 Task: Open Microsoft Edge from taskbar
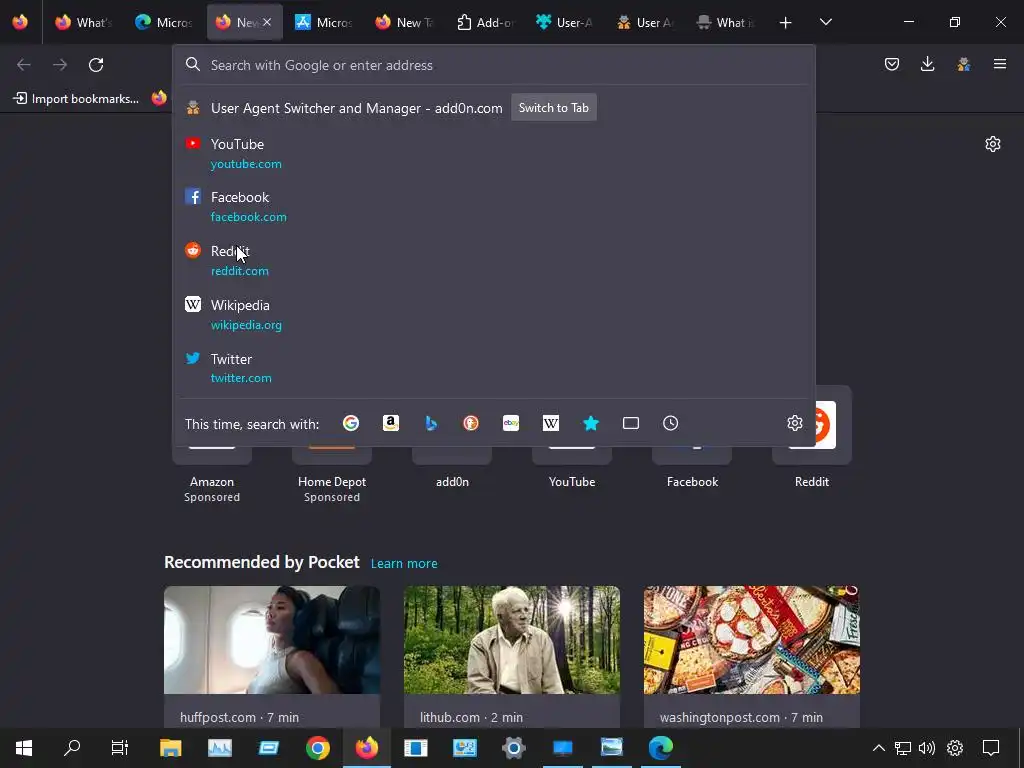[x=661, y=748]
